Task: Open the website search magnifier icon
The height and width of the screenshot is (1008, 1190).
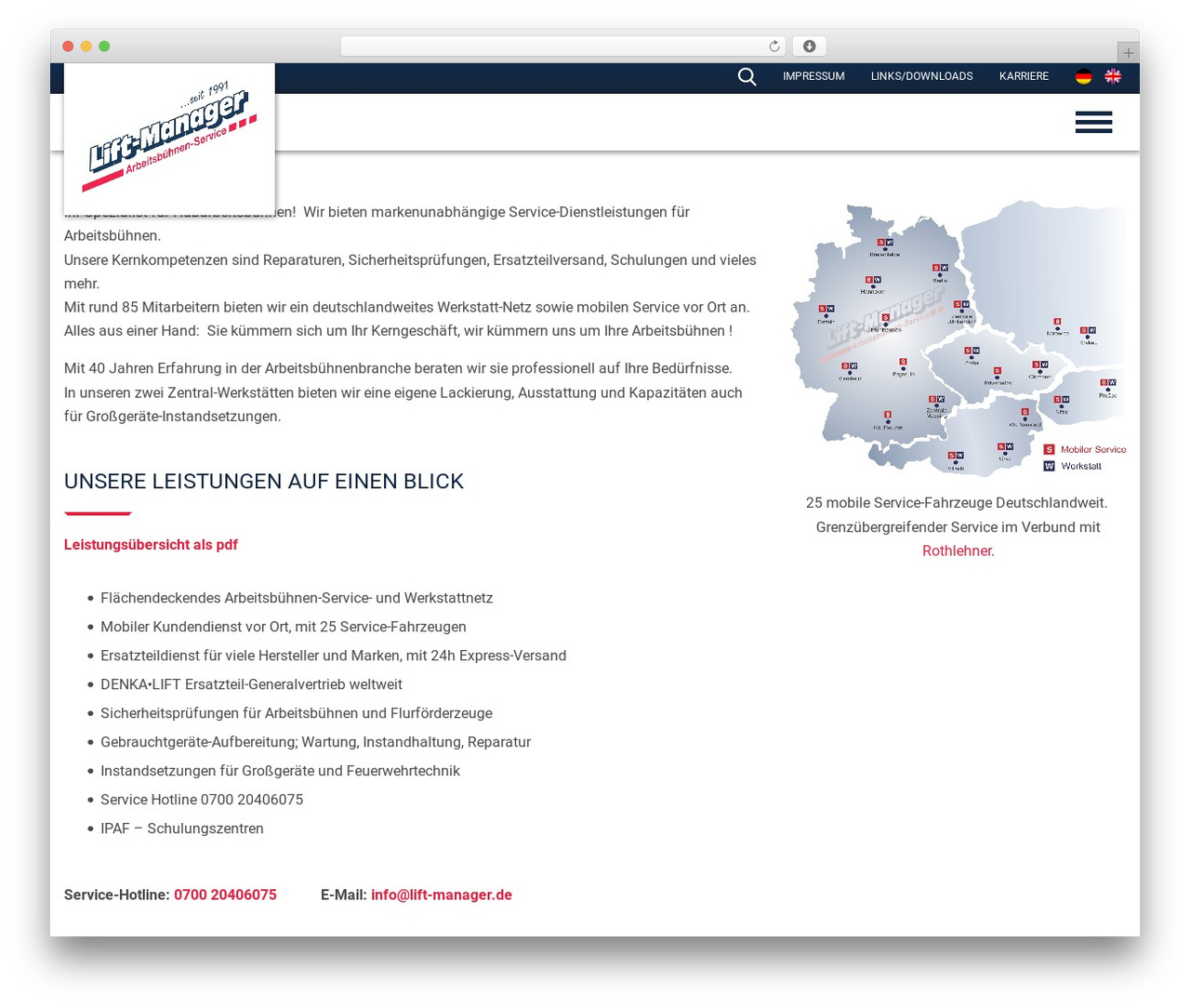Action: (747, 76)
